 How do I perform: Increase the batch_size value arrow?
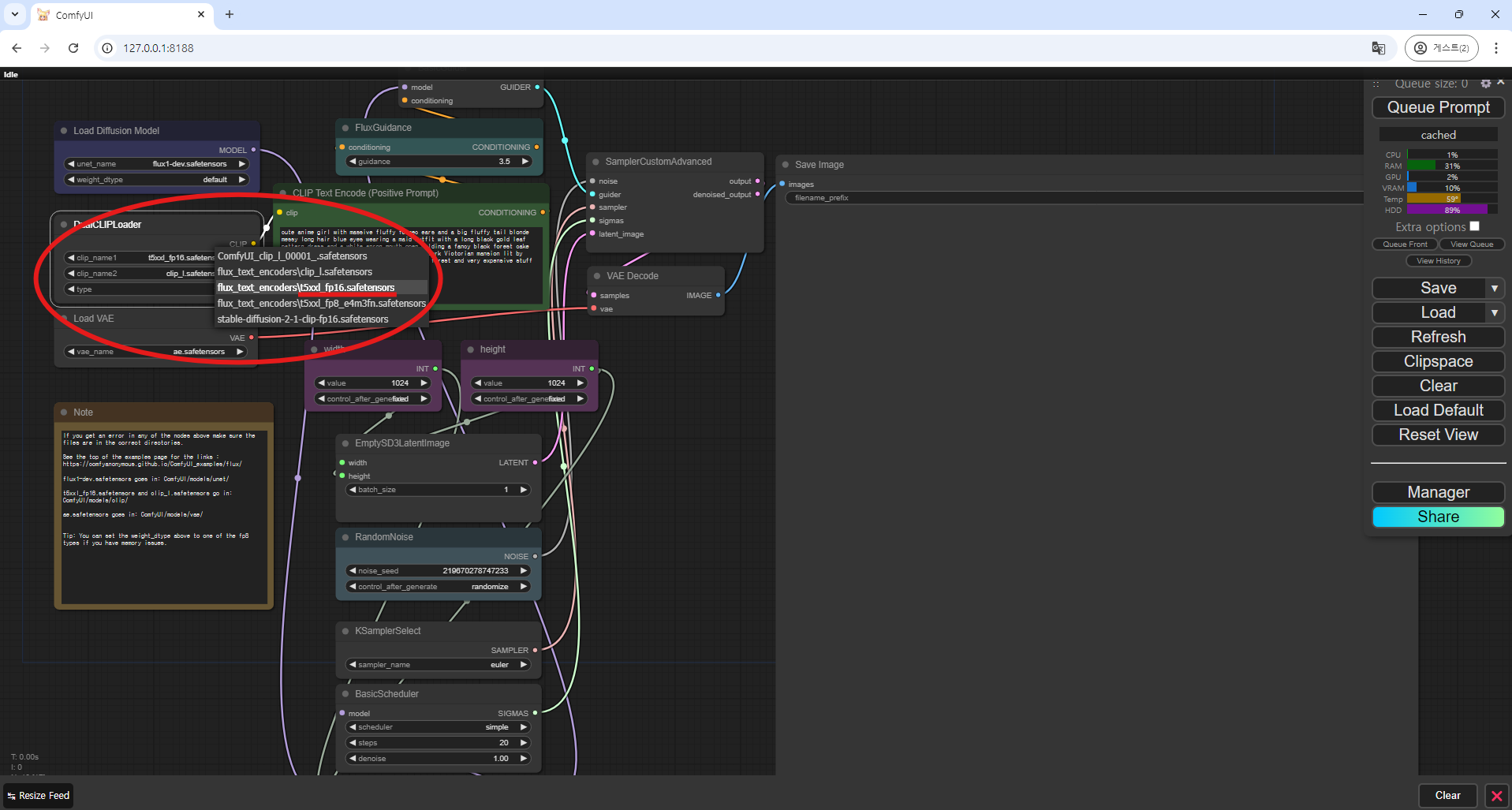pos(523,490)
